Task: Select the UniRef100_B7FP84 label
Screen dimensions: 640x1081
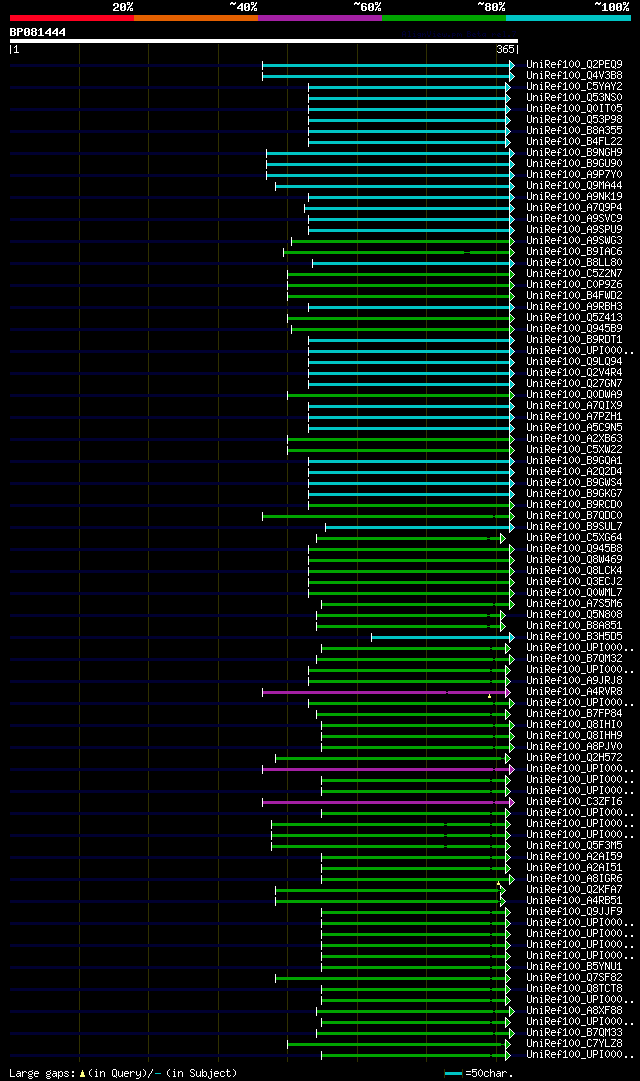Action: click(x=574, y=714)
